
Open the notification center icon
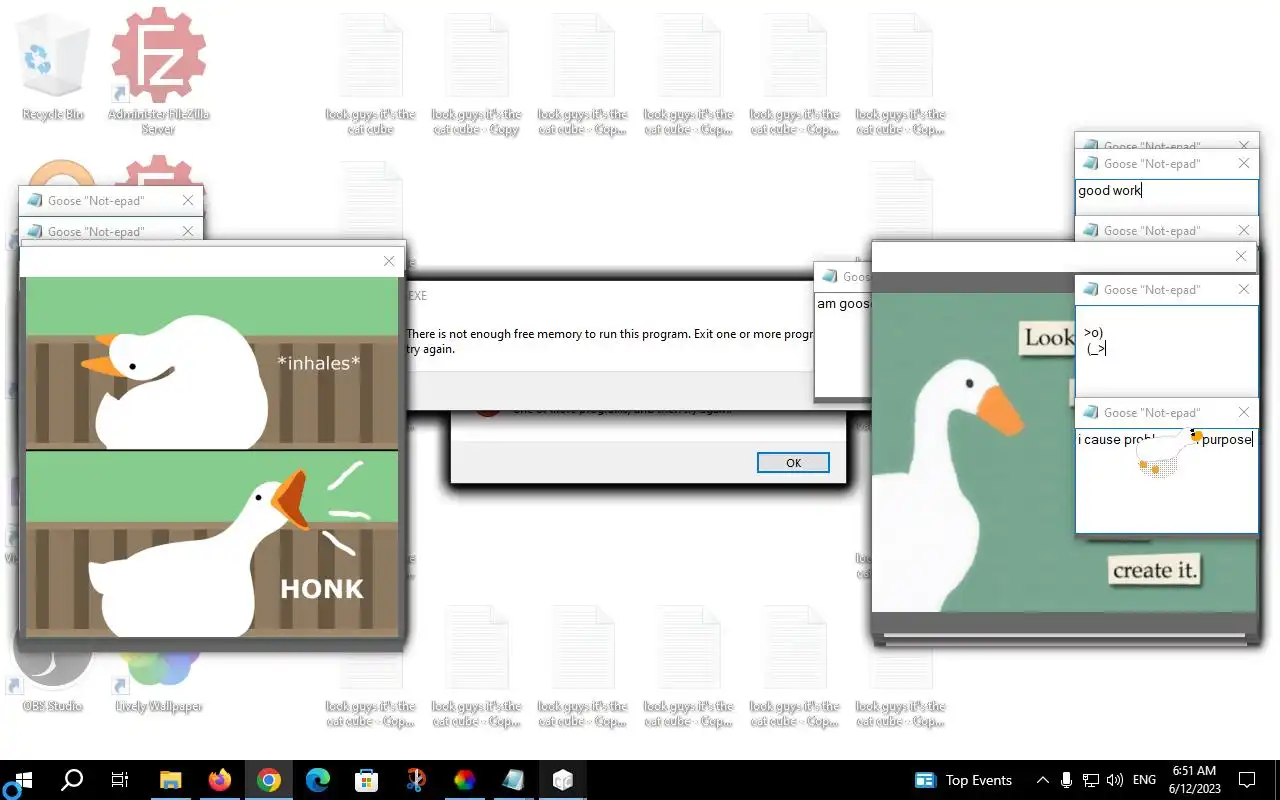tap(1247, 780)
